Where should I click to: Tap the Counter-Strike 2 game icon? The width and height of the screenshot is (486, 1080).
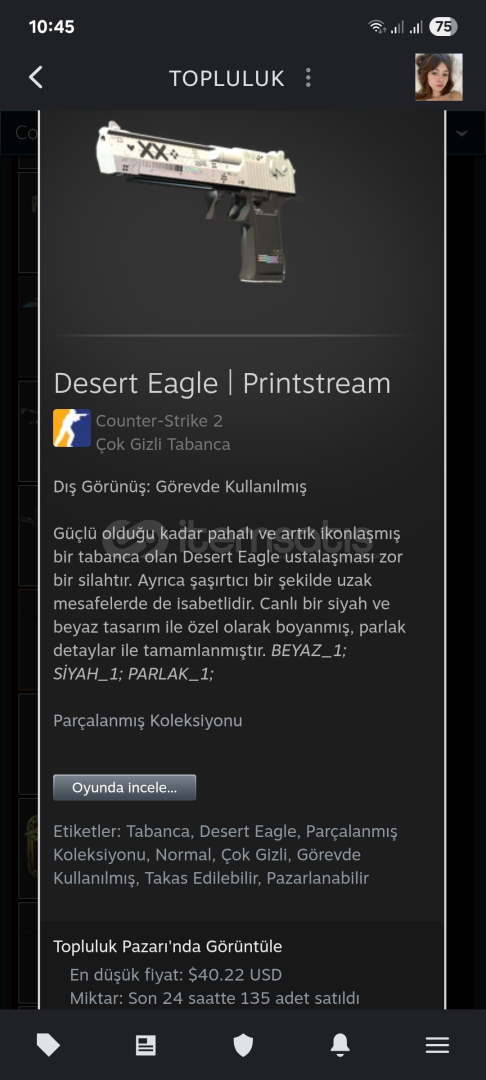[72, 428]
